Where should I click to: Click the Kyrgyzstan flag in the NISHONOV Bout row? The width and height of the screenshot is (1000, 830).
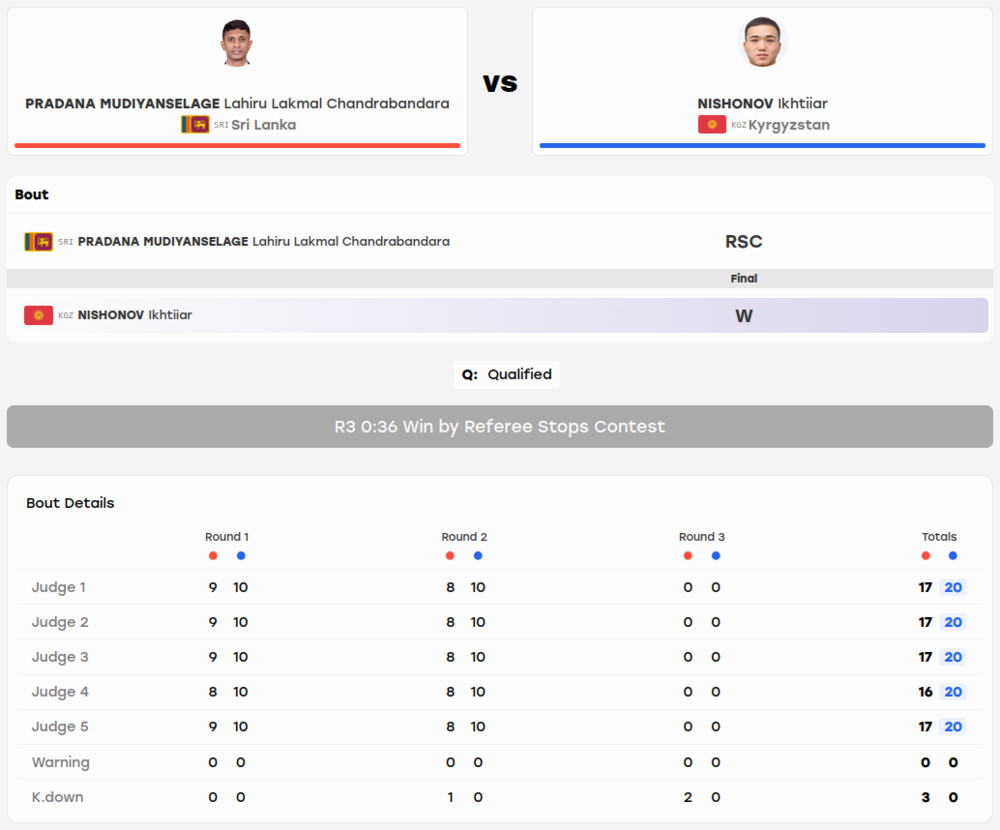pyautogui.click(x=38, y=315)
